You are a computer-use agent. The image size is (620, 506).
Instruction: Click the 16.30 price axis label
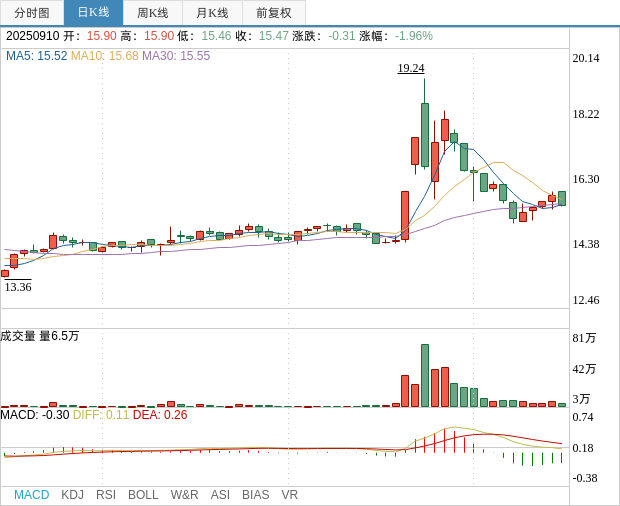[586, 179]
